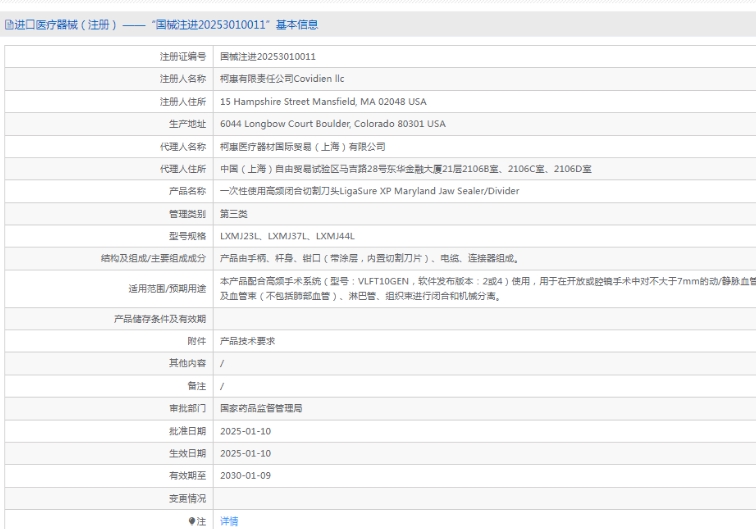
Task: Click registrant name 柯惠有限责任公司Covidien llc
Action: [x=282, y=79]
